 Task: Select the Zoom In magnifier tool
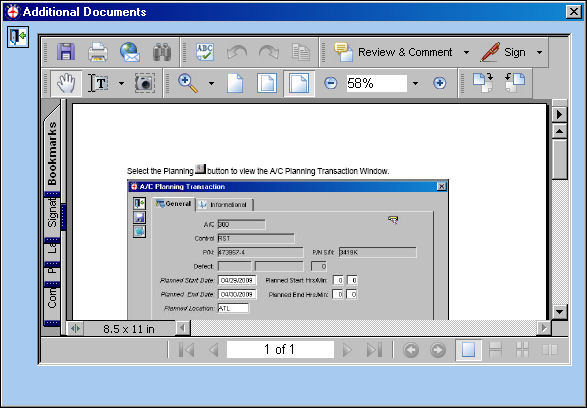point(188,83)
